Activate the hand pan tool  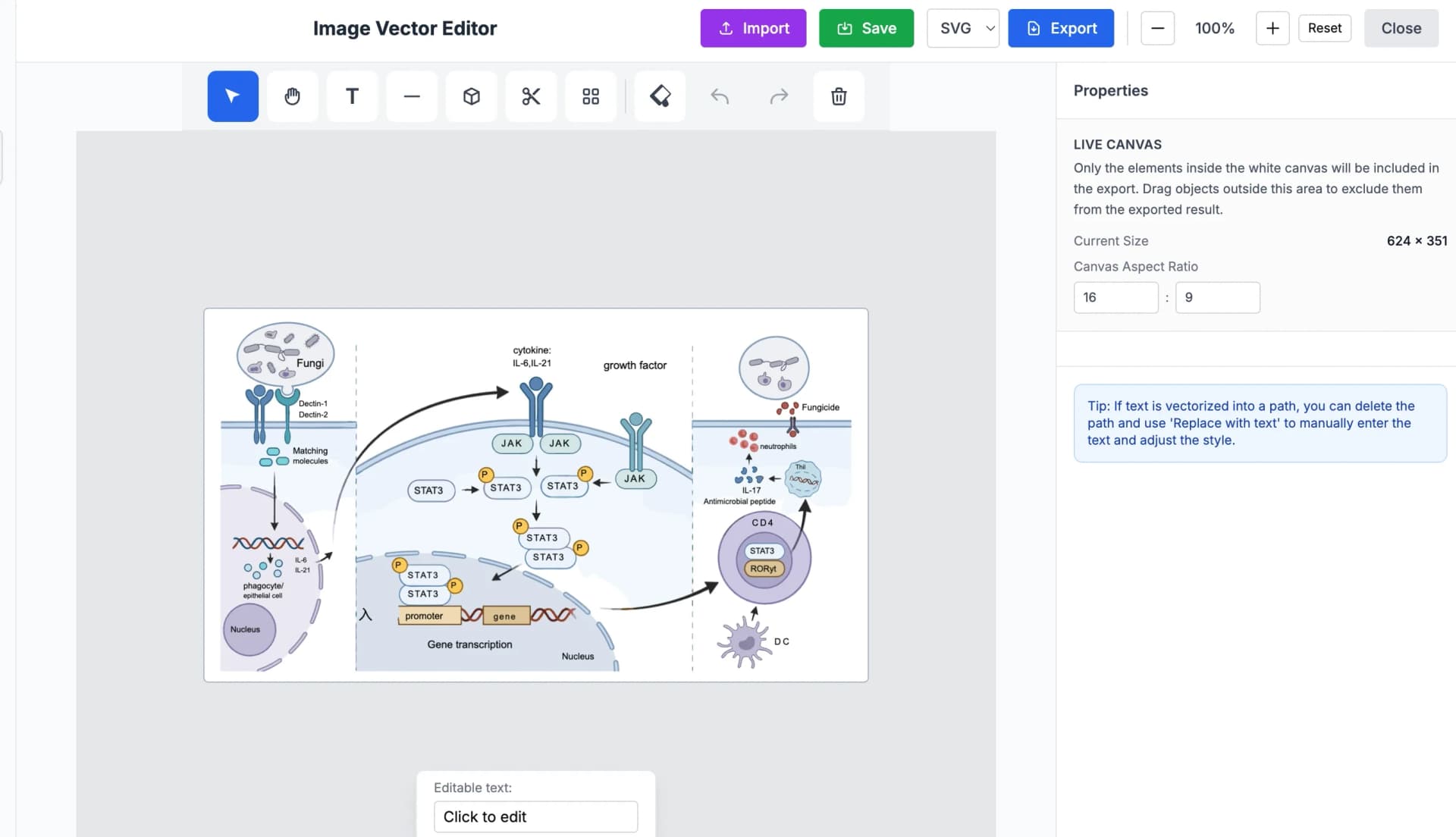(292, 96)
